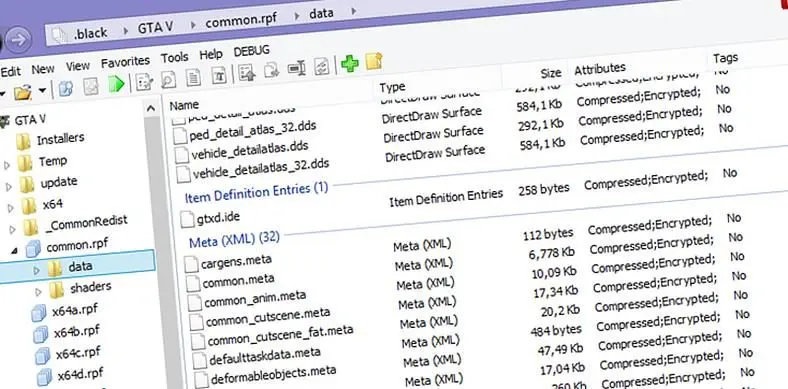This screenshot has height=389, width=788.
Task: Click common.rpf in the address breadcrumb
Action: (x=241, y=20)
